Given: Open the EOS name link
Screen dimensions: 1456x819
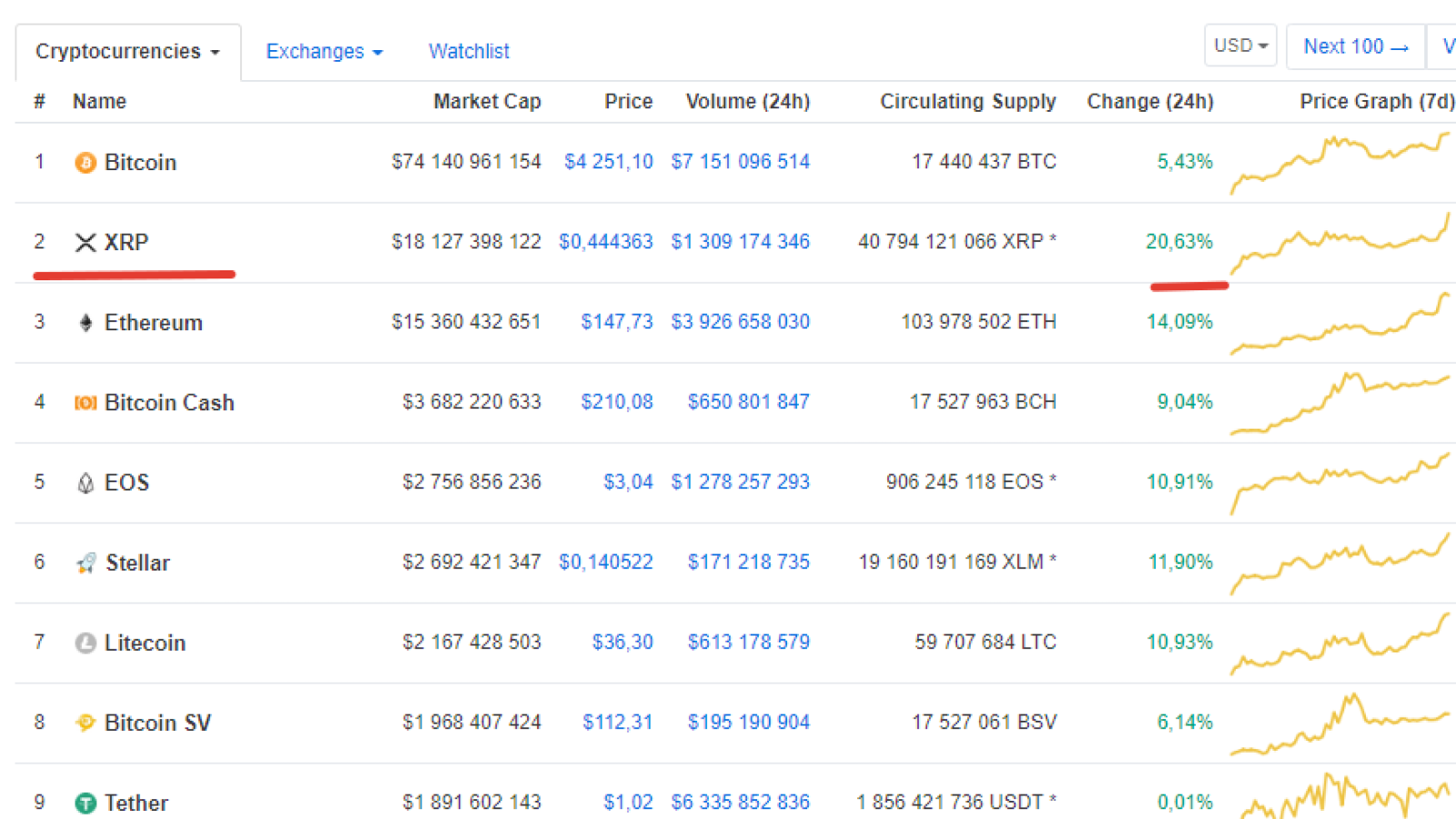Looking at the screenshot, I should (x=126, y=483).
